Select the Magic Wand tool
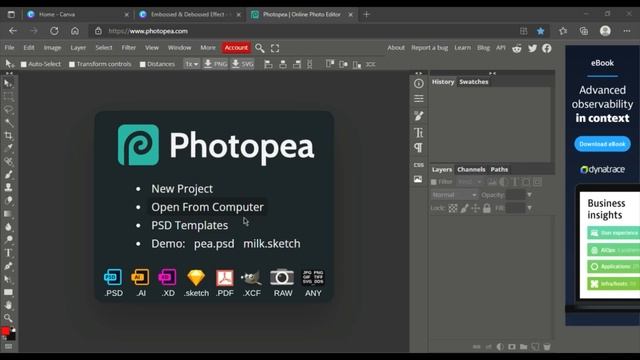 click(x=8, y=122)
